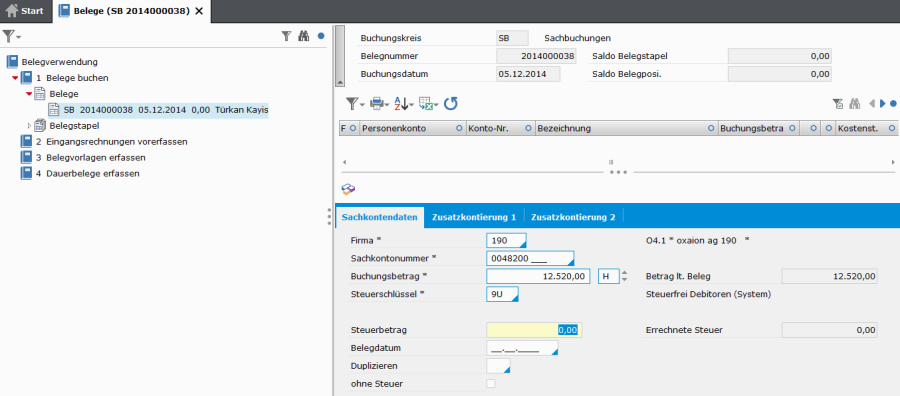Click the blue dot icon above the tree

click(321, 36)
